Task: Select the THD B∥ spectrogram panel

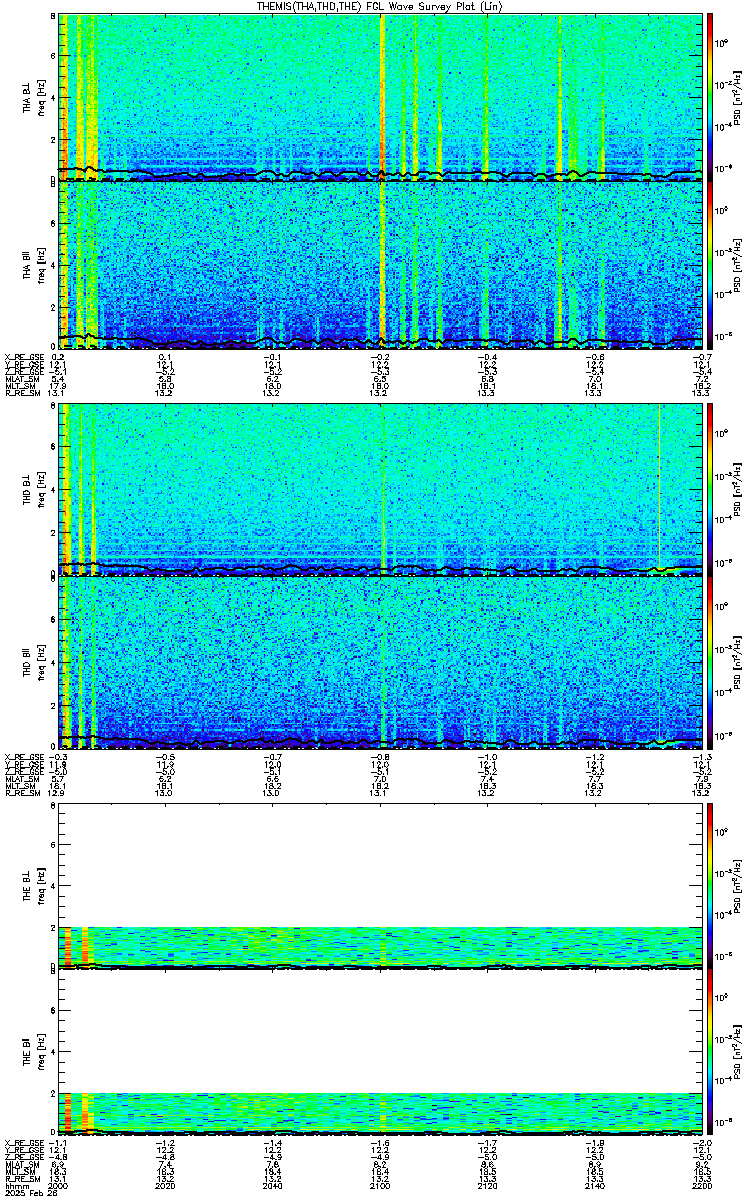Action: coord(380,664)
